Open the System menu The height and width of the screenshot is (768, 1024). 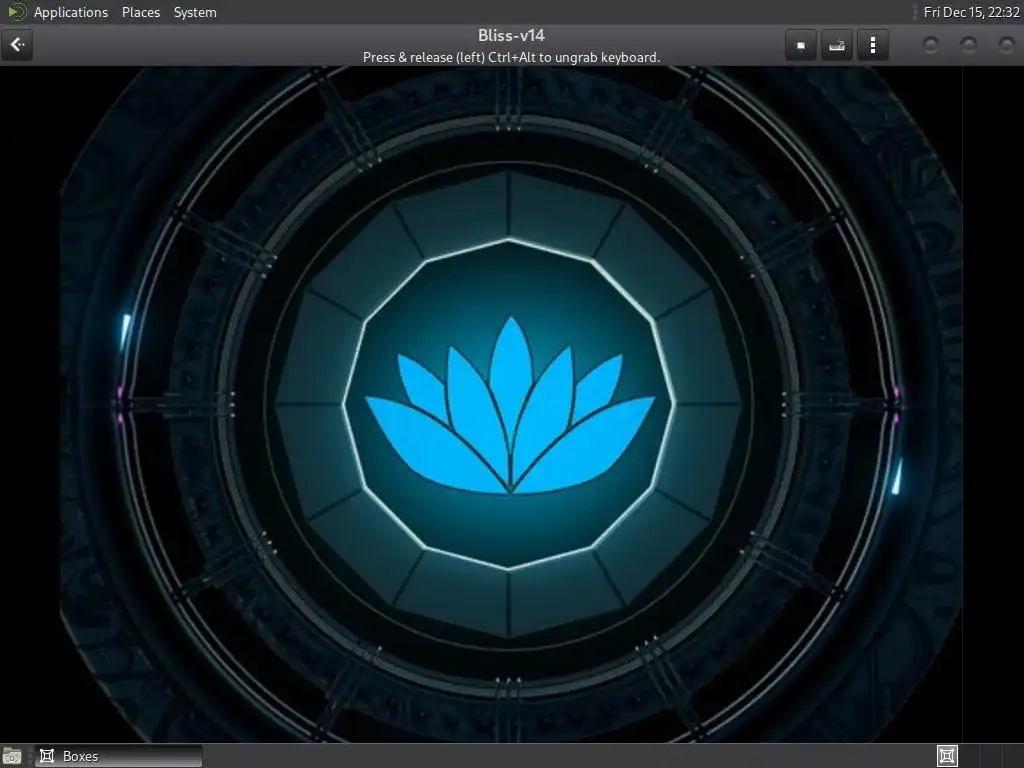click(x=195, y=12)
